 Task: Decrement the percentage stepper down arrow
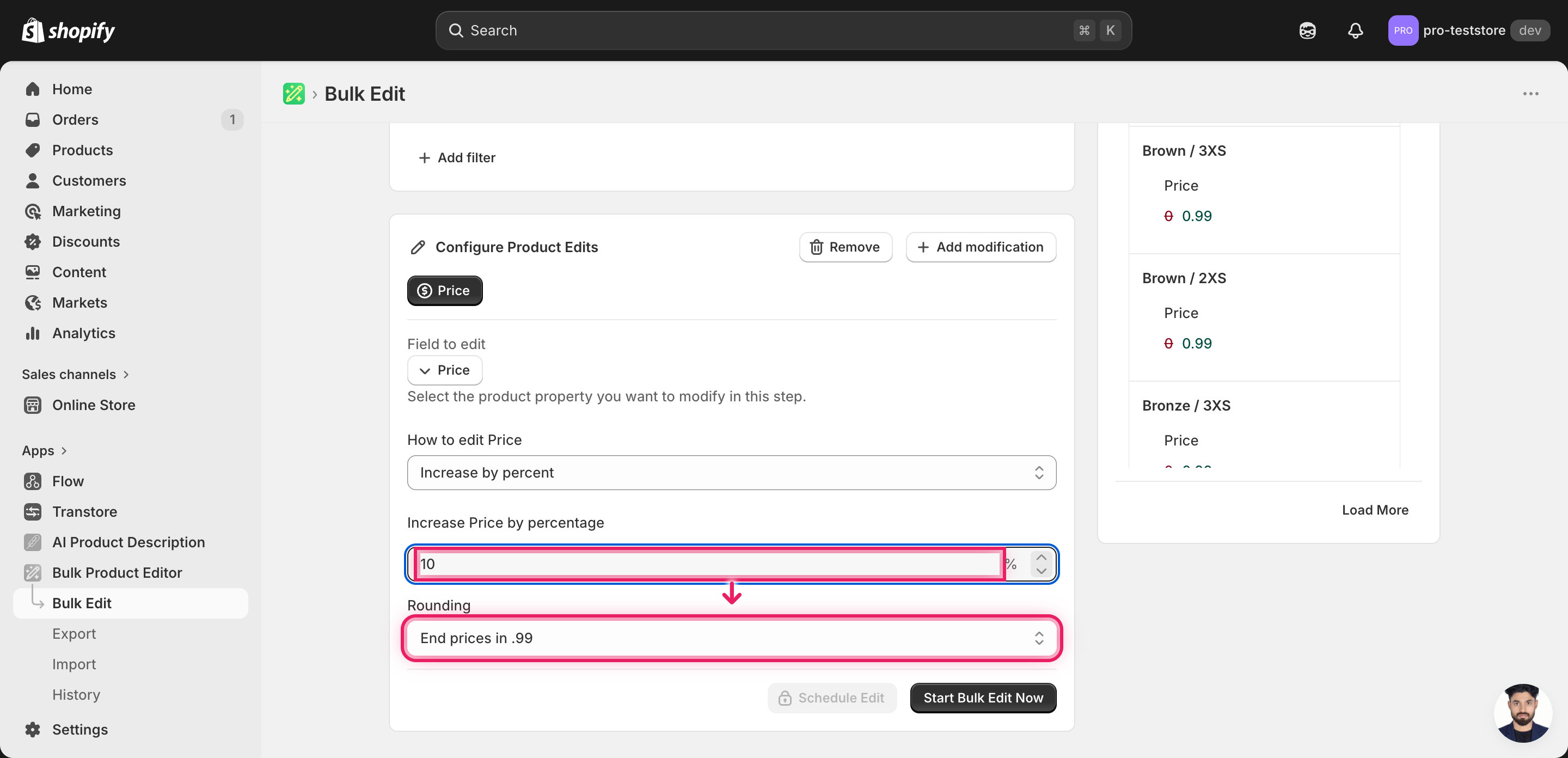(1041, 571)
